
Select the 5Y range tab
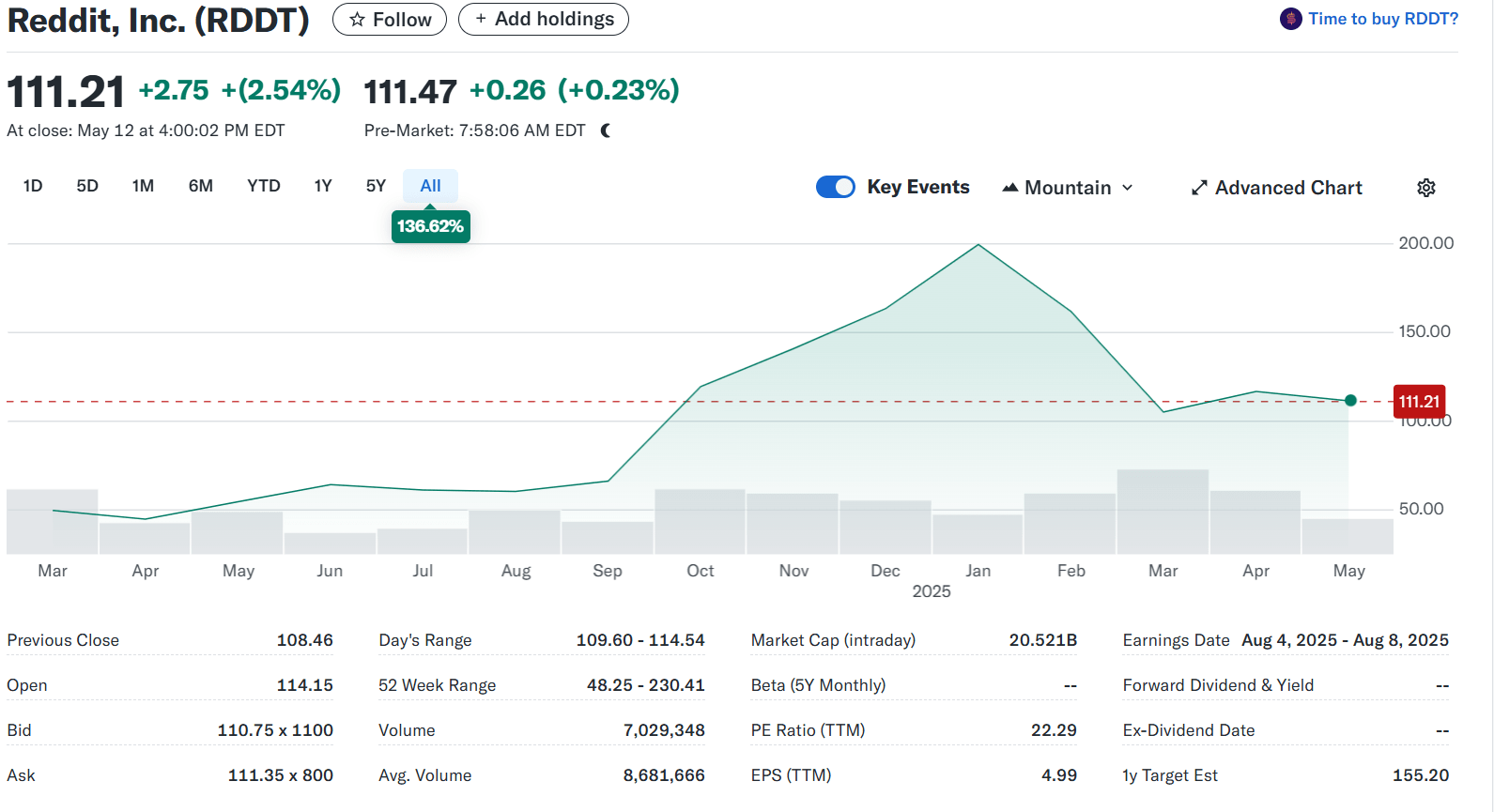click(x=377, y=186)
